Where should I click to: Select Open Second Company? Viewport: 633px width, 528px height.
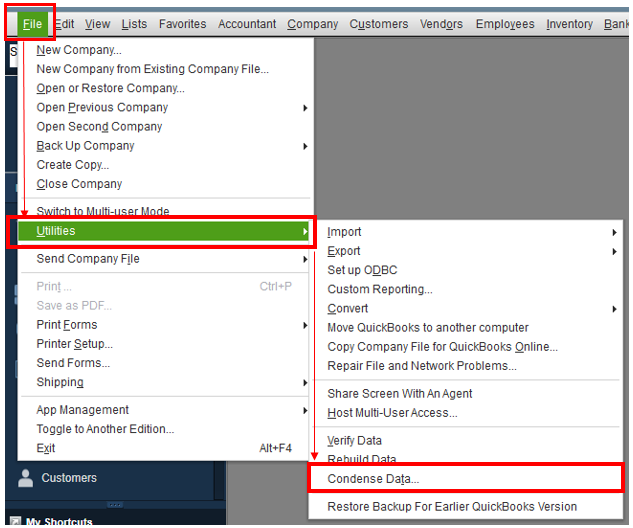pos(166,126)
